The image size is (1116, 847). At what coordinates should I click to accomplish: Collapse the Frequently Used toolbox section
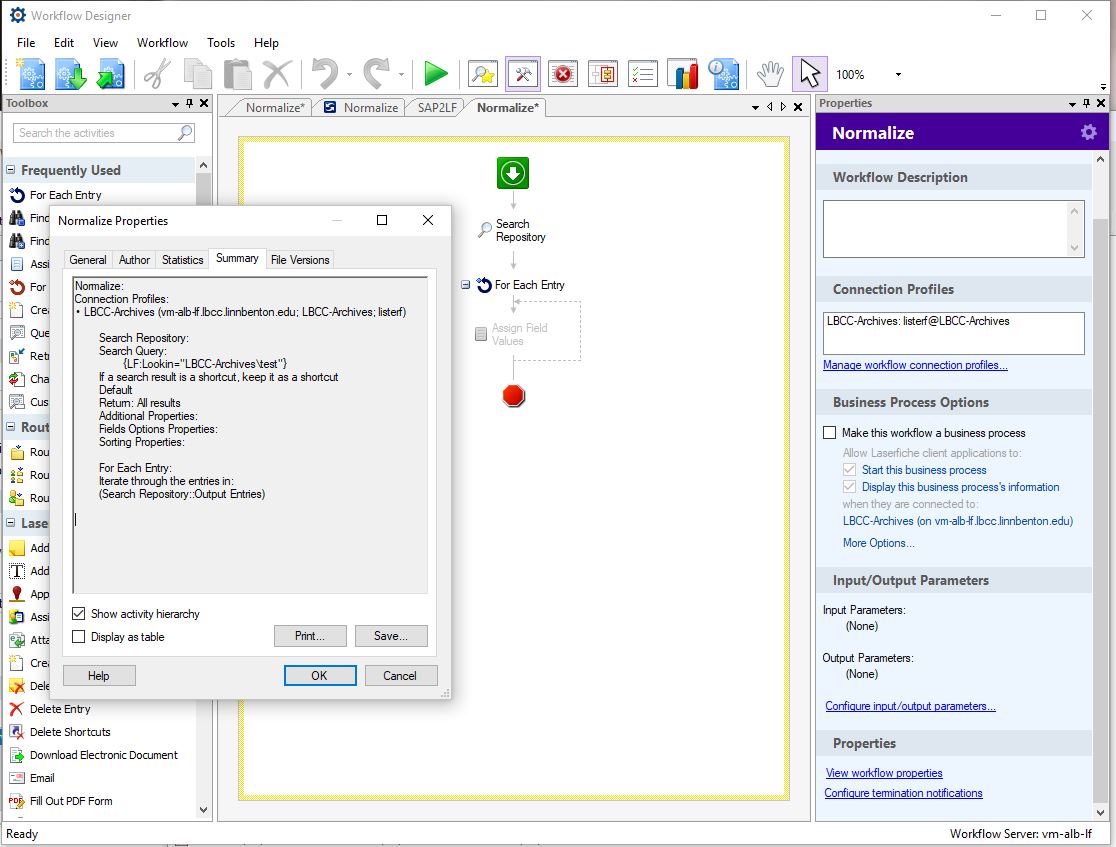coord(11,171)
